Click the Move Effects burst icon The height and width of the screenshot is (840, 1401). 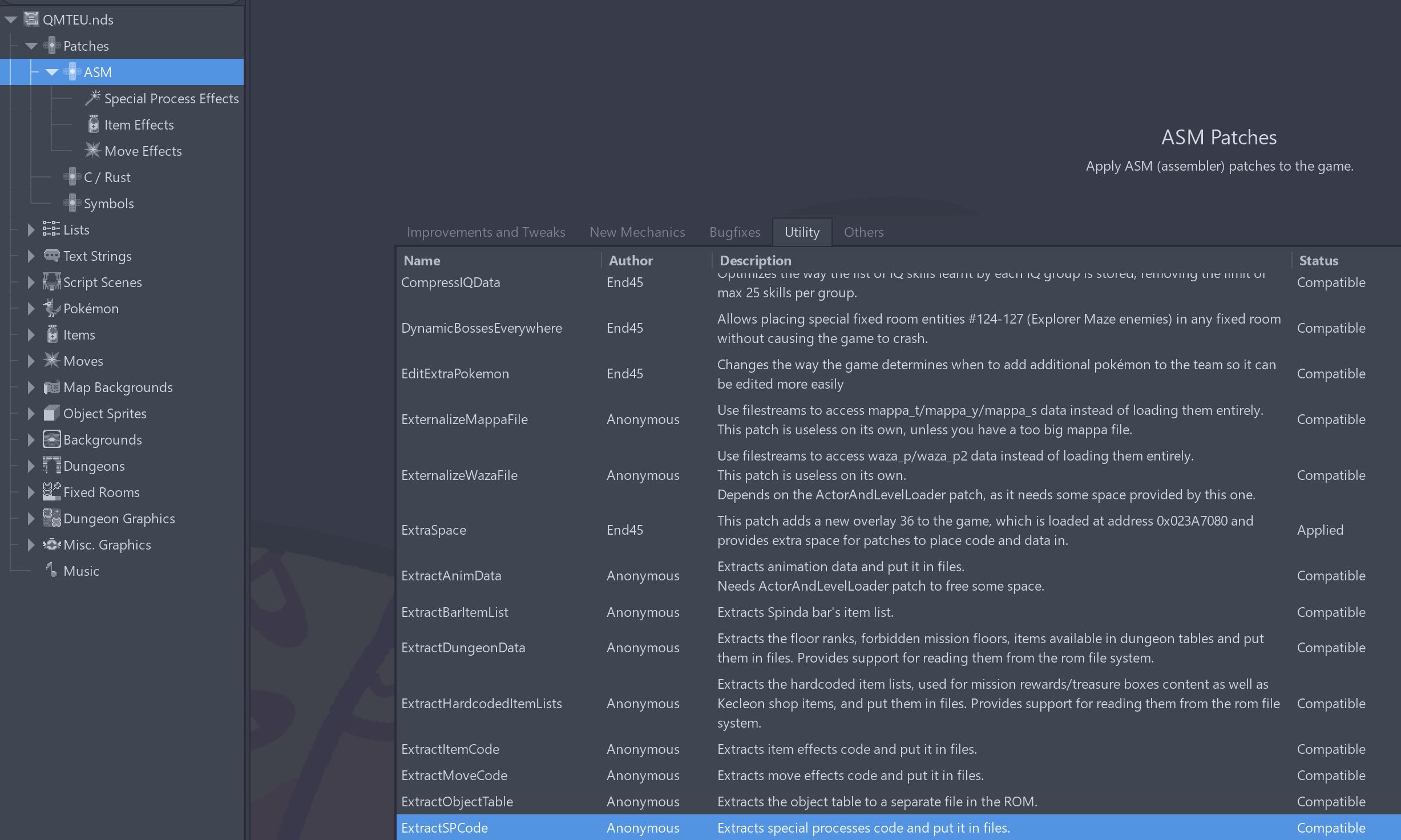(92, 151)
